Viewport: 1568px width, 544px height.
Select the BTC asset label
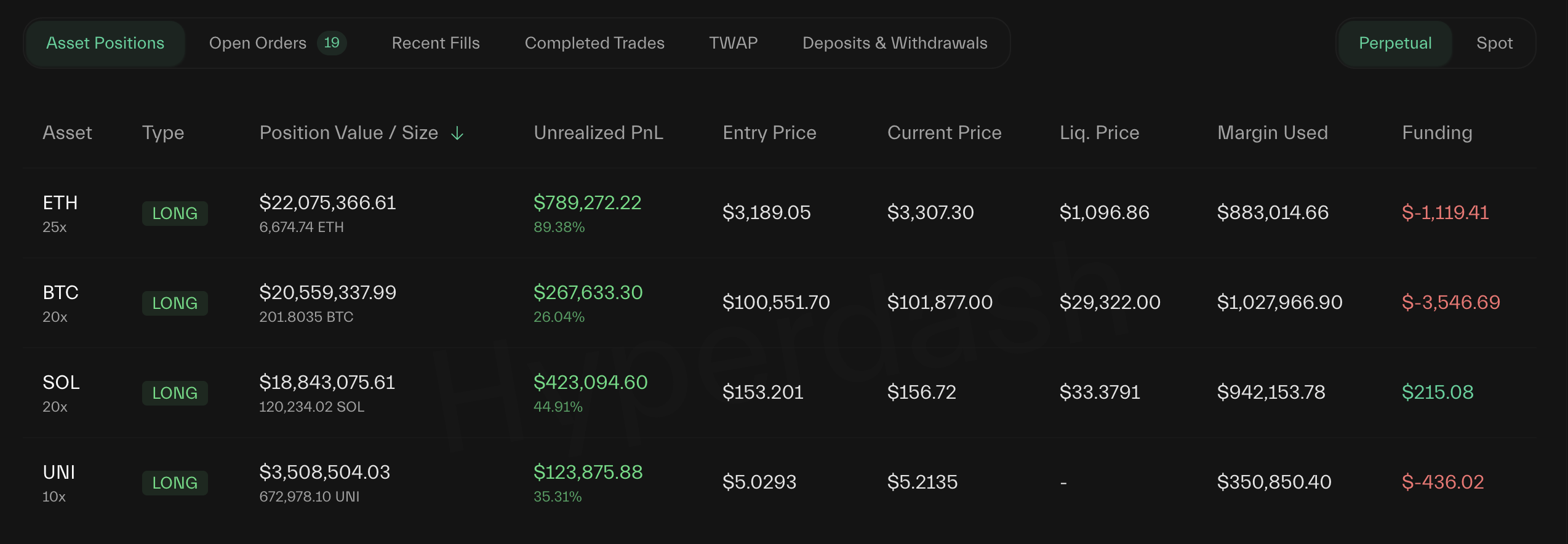(60, 293)
